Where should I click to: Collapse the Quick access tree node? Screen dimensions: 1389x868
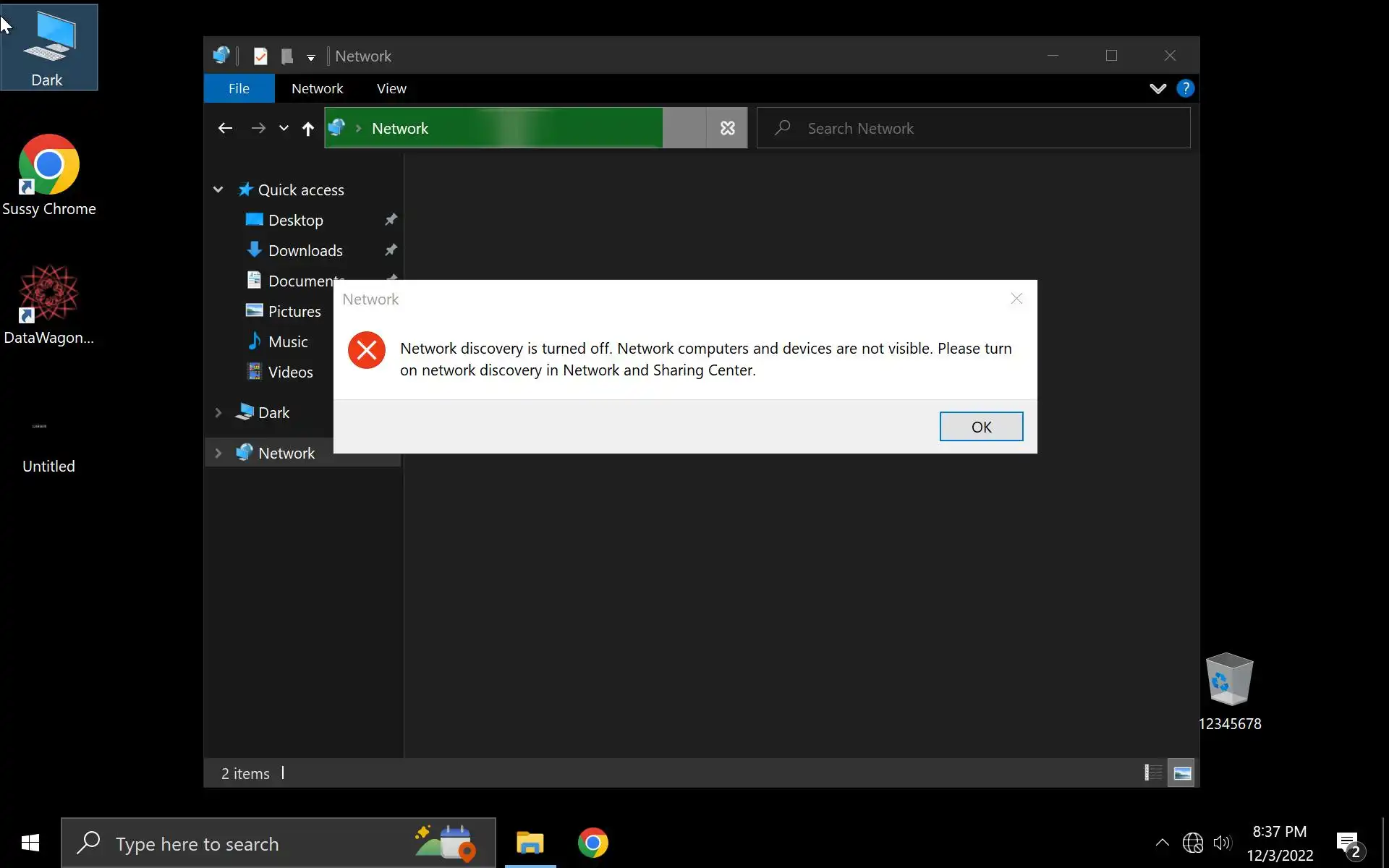pyautogui.click(x=218, y=190)
